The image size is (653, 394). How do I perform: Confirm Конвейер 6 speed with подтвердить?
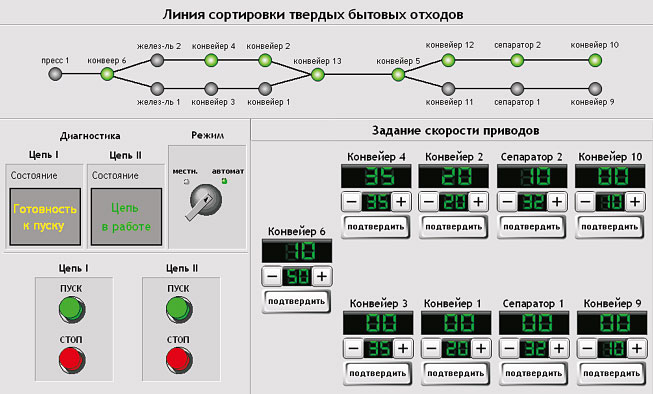click(296, 301)
